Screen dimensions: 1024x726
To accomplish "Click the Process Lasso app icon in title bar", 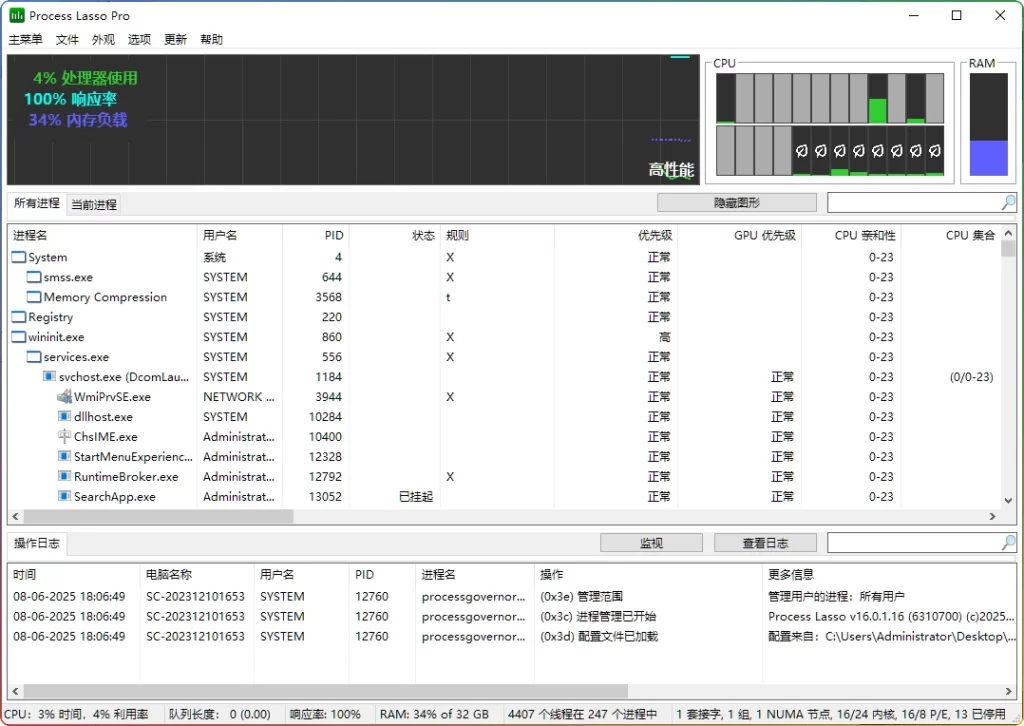I will (x=16, y=15).
